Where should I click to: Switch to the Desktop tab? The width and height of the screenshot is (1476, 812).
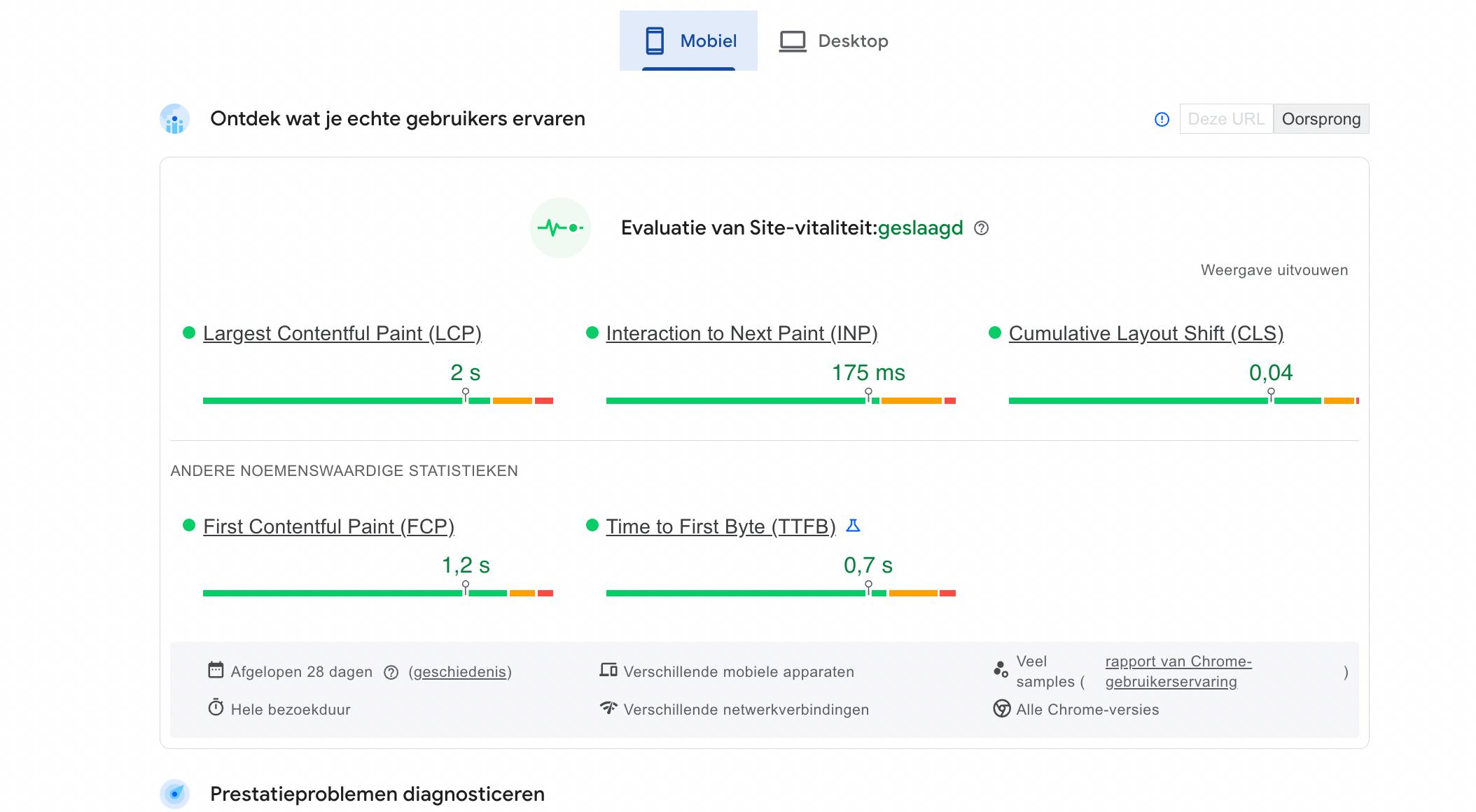pyautogui.click(x=833, y=41)
